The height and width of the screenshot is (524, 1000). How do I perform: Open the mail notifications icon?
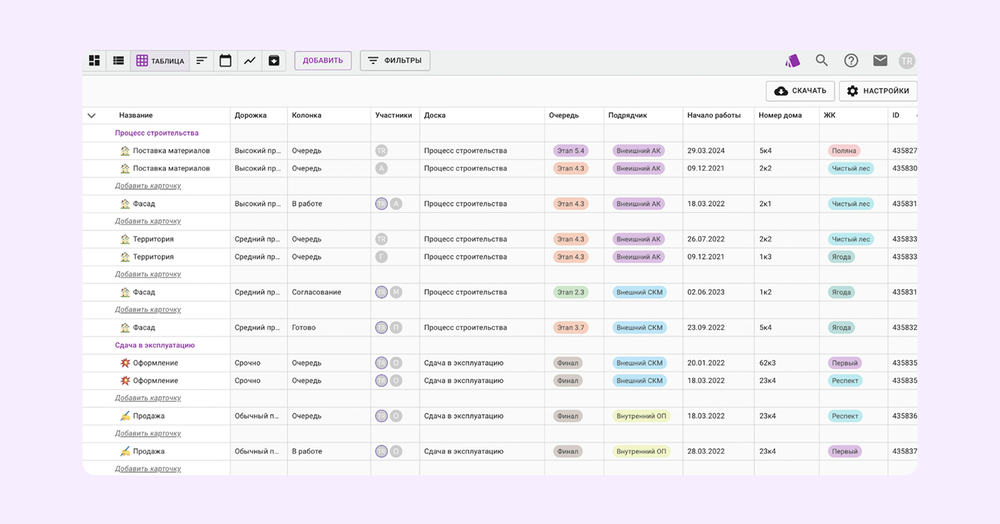coord(880,61)
